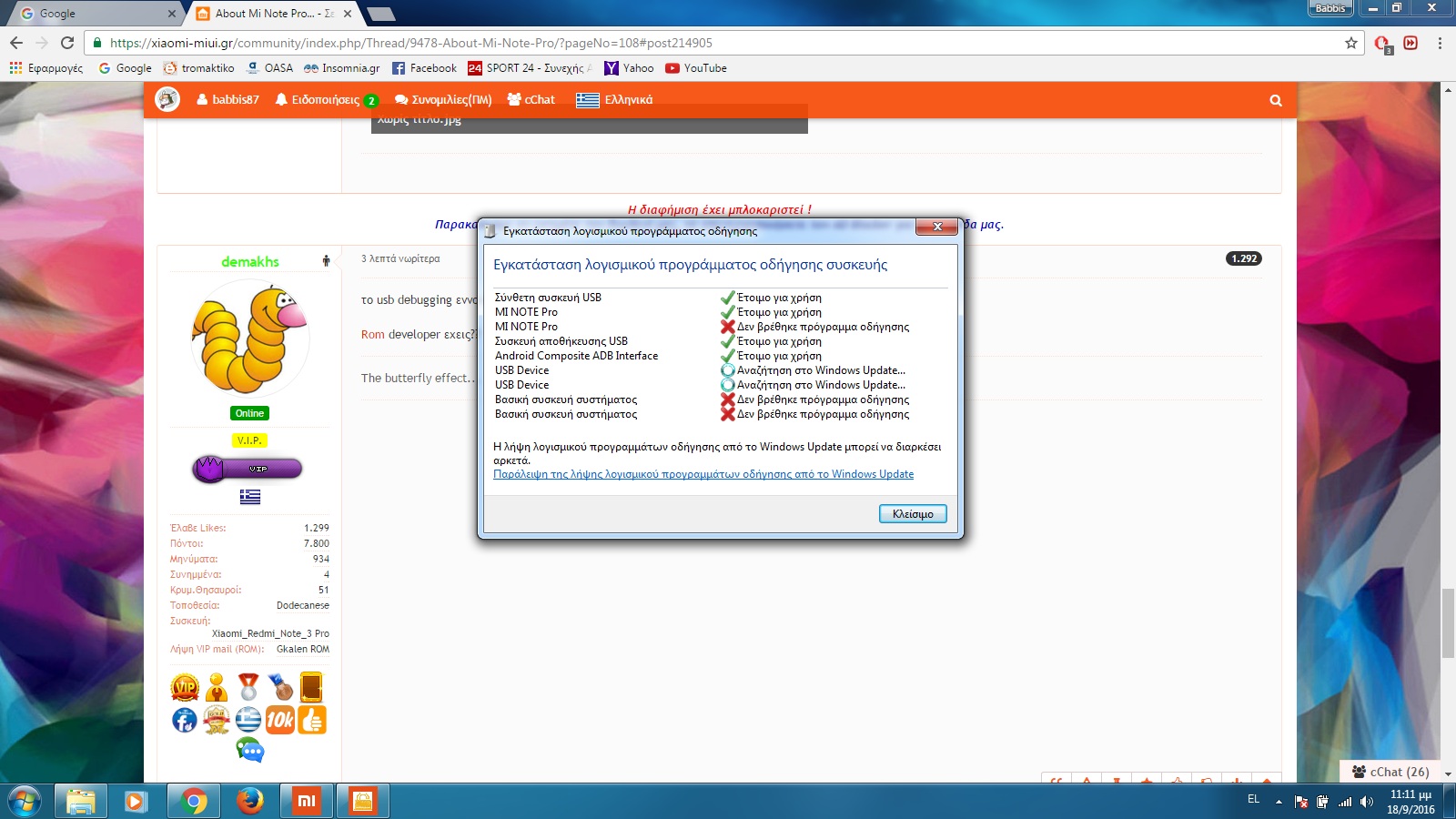This screenshot has width=1456, height=819.
Task: Open the Windows Start menu
Action: 25,801
